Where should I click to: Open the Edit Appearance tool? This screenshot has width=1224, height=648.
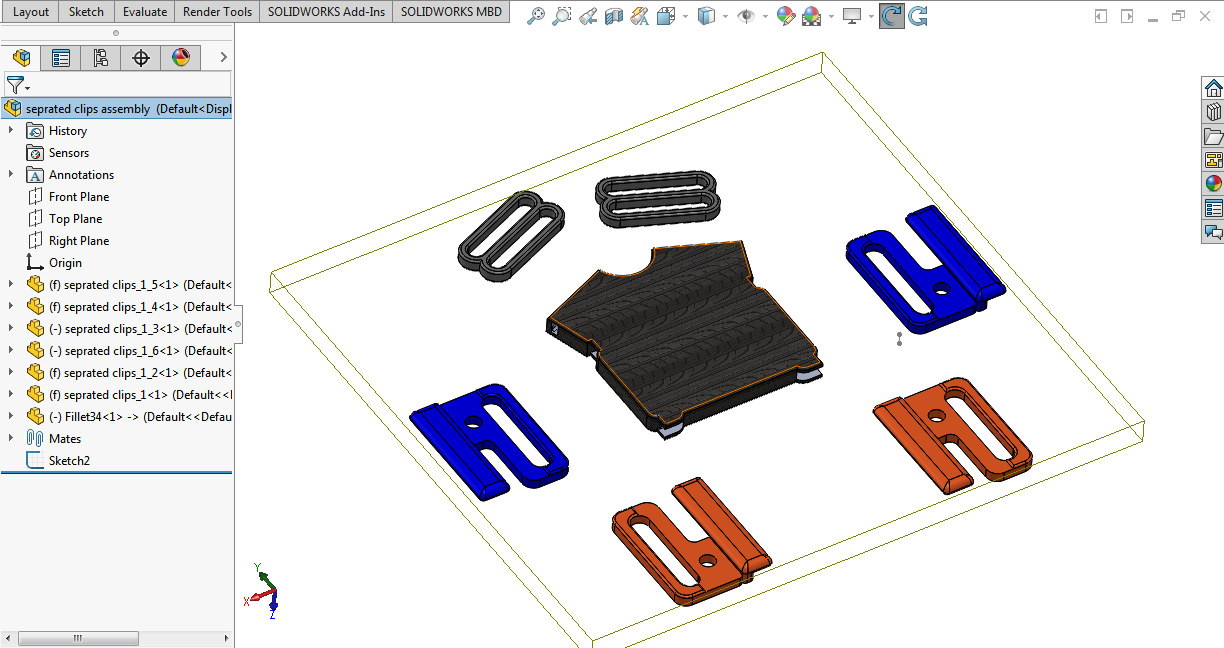click(x=786, y=16)
